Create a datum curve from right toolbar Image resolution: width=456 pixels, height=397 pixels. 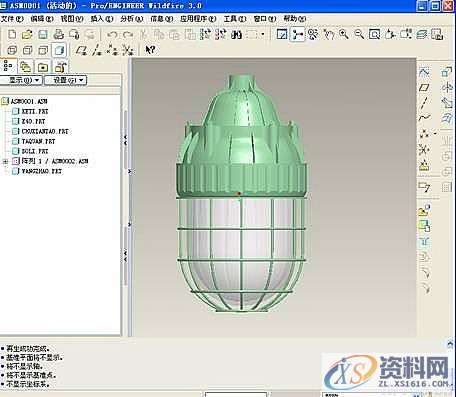pyautogui.click(x=424, y=118)
